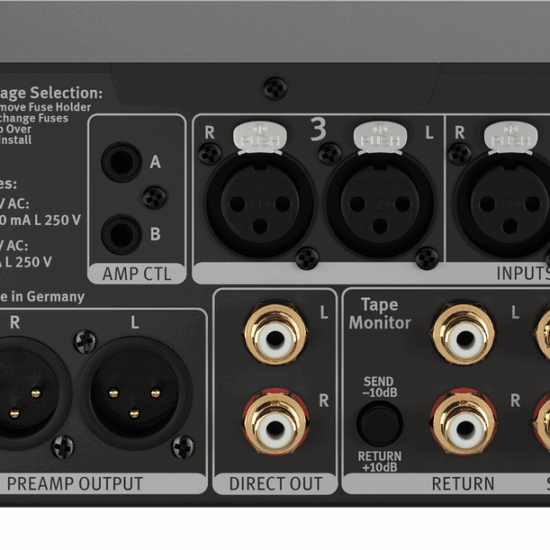Click the 'change Fuses' instruction line
The image size is (550, 550).
pos(34,118)
